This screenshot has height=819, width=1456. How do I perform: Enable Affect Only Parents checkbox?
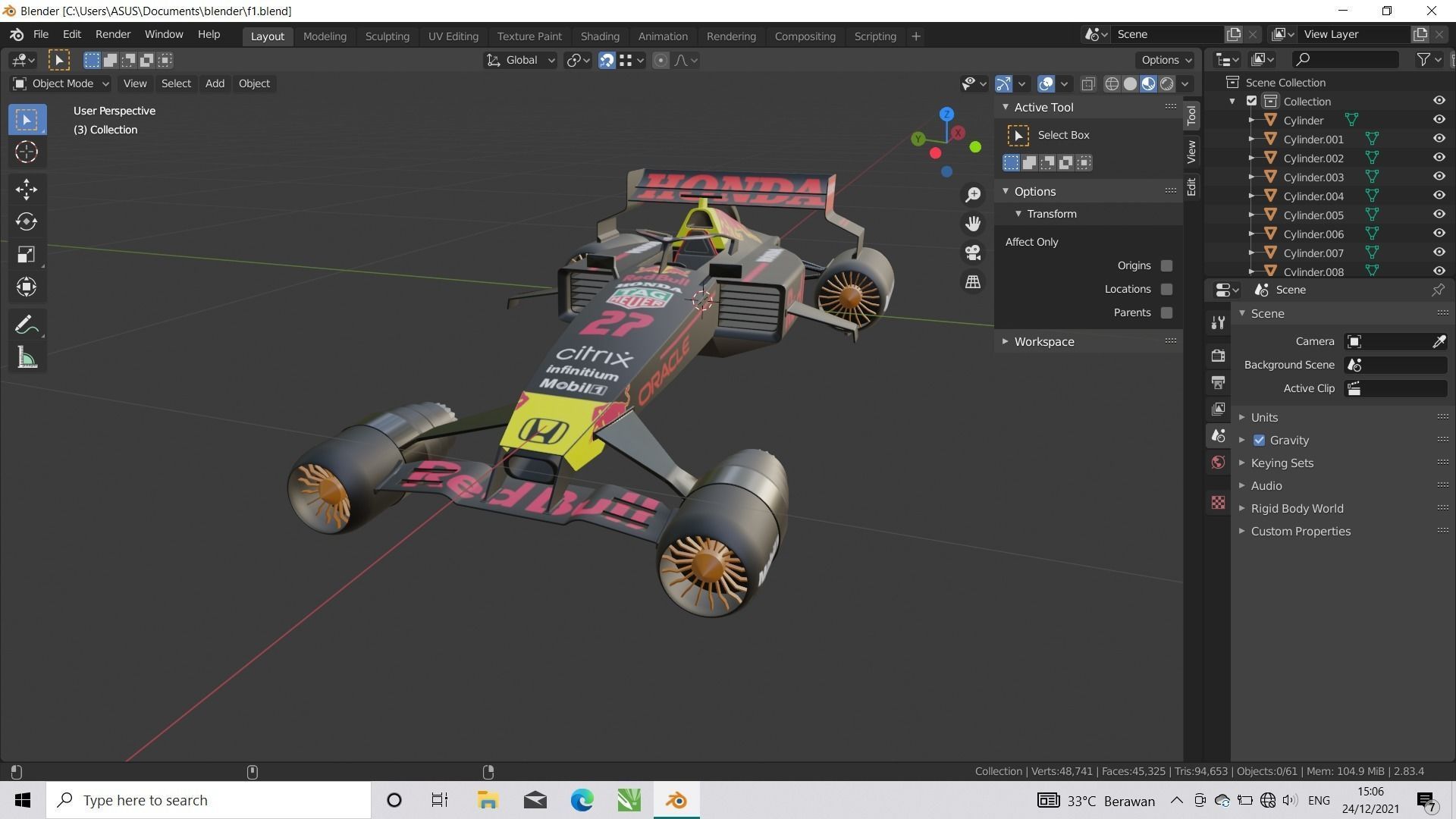[1166, 313]
